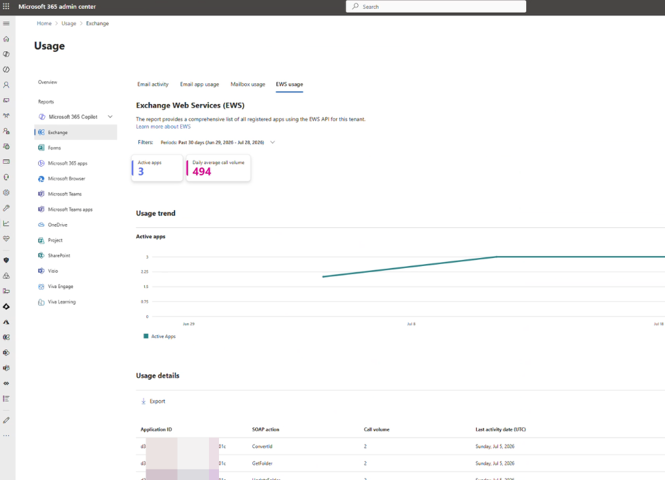
Task: Open the Microsoft Browser report icon
Action: (41, 179)
